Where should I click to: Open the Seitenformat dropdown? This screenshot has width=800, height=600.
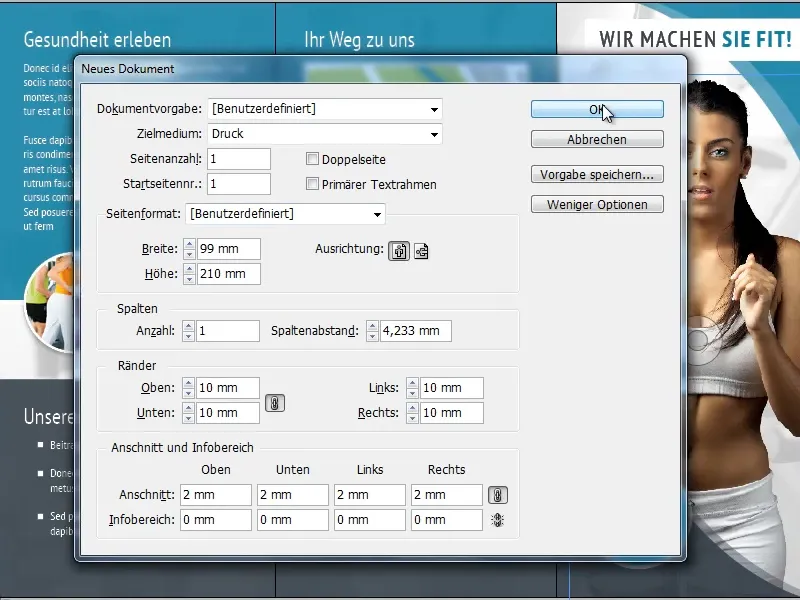point(286,214)
